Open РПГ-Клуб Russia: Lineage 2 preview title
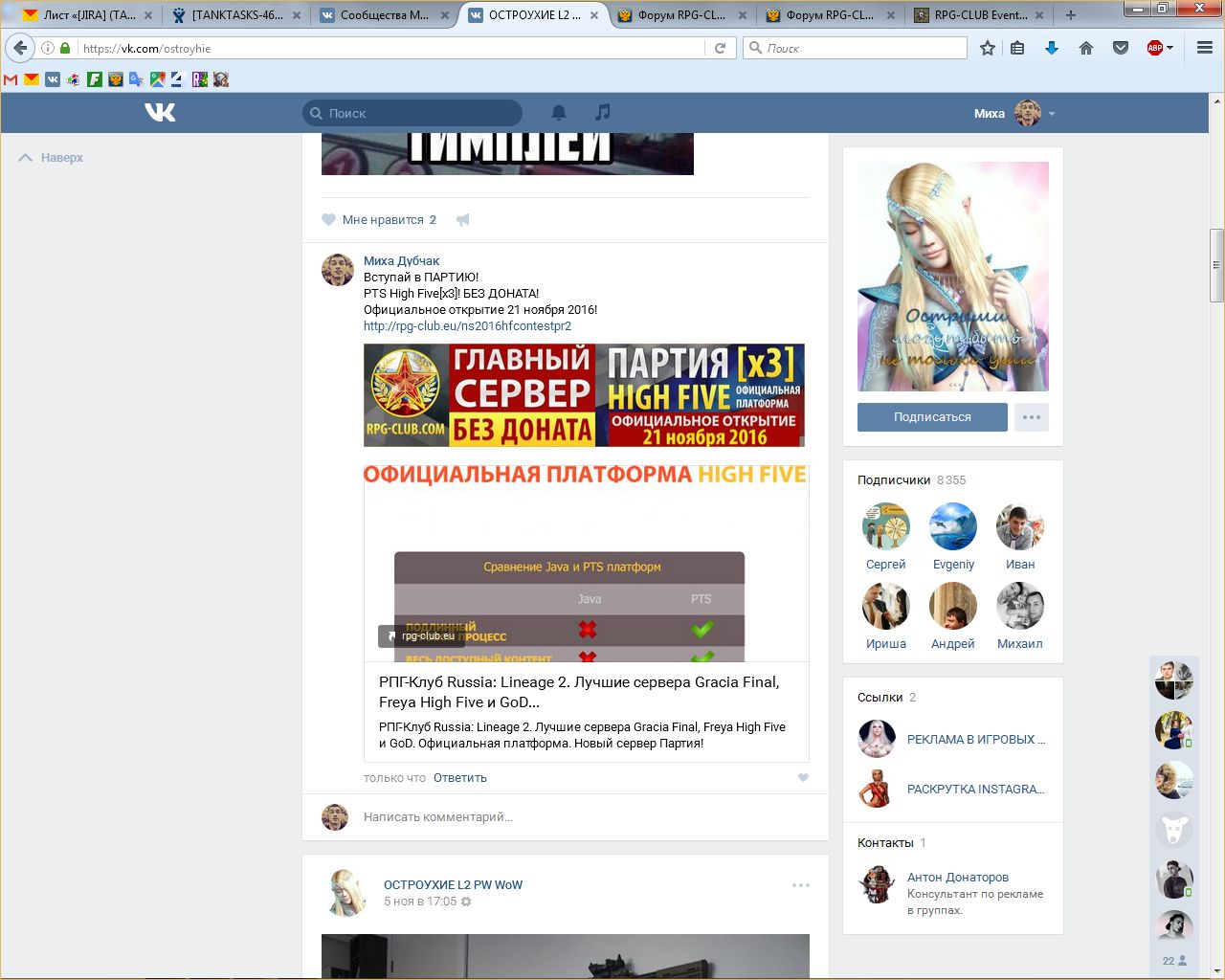 point(579,692)
